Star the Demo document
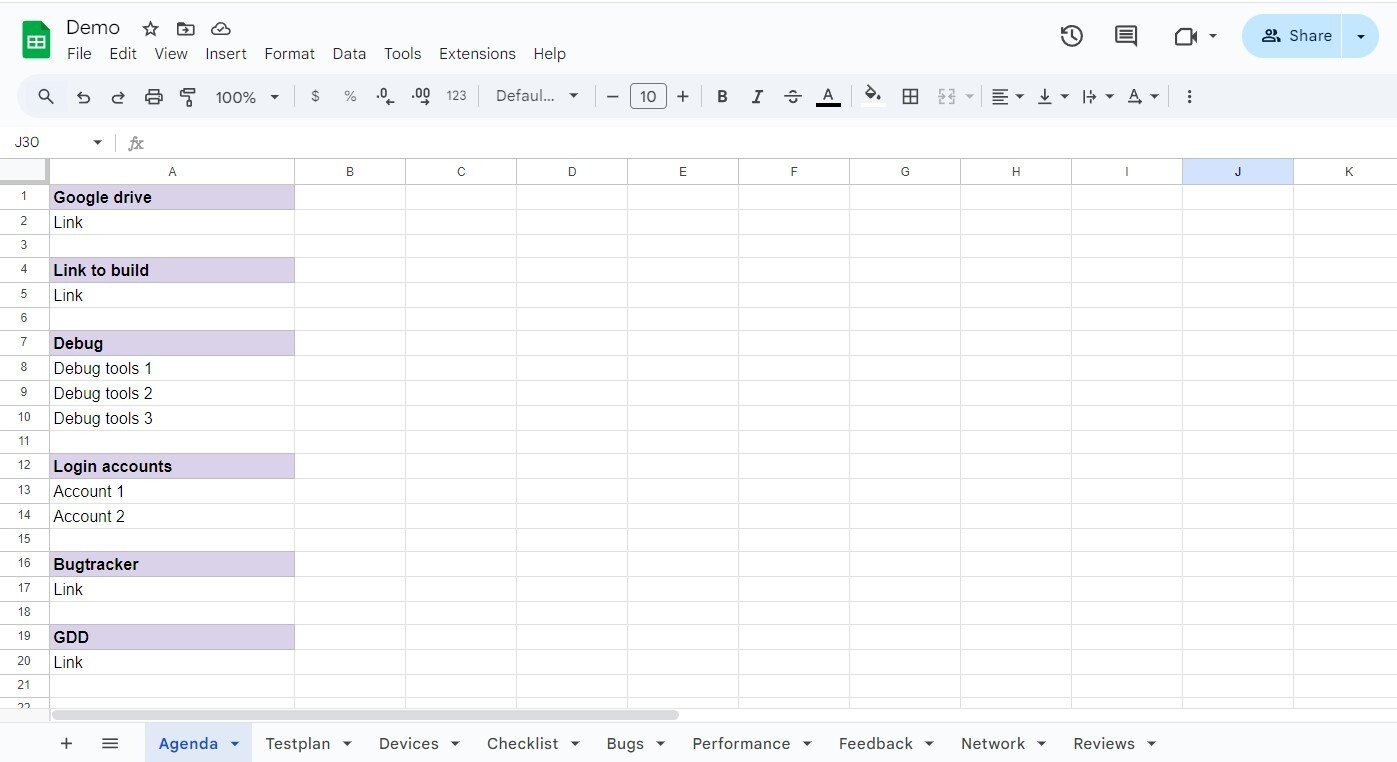 [151, 29]
